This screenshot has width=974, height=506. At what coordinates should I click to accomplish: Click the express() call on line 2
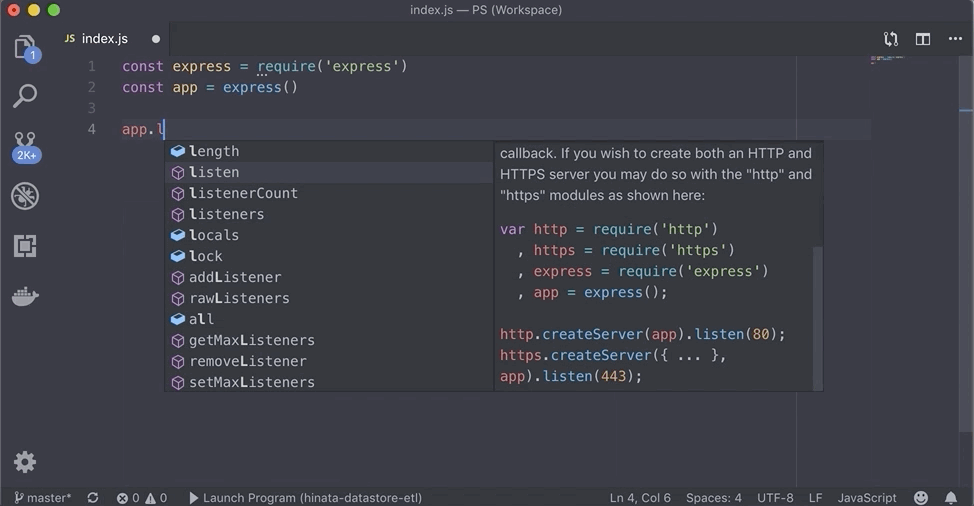click(x=260, y=88)
